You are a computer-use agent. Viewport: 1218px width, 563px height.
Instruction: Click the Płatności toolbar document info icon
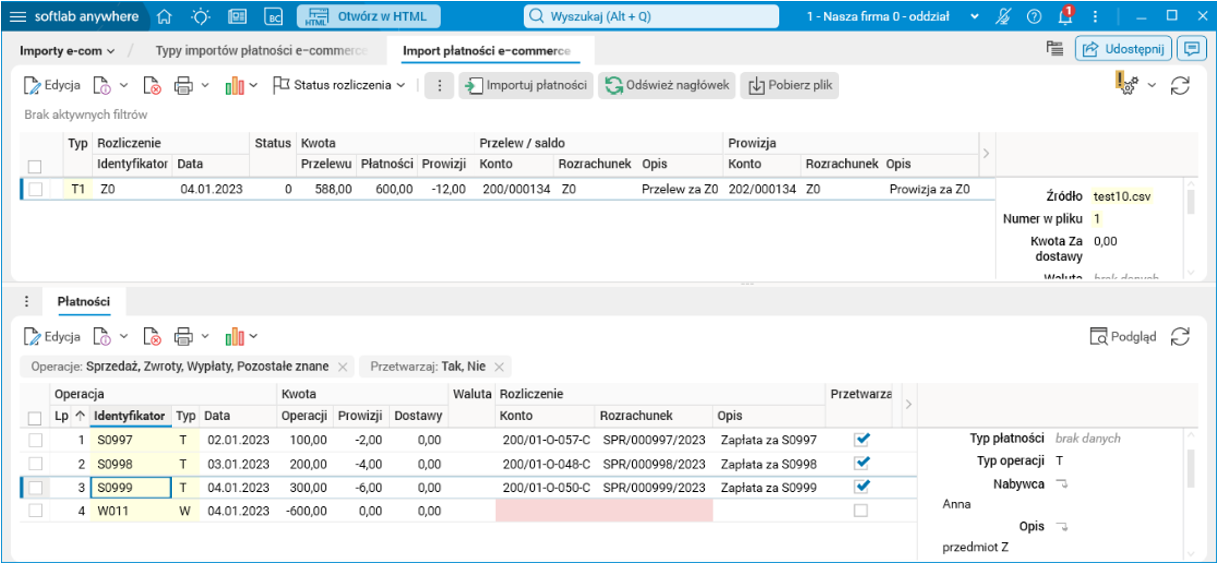click(x=101, y=337)
